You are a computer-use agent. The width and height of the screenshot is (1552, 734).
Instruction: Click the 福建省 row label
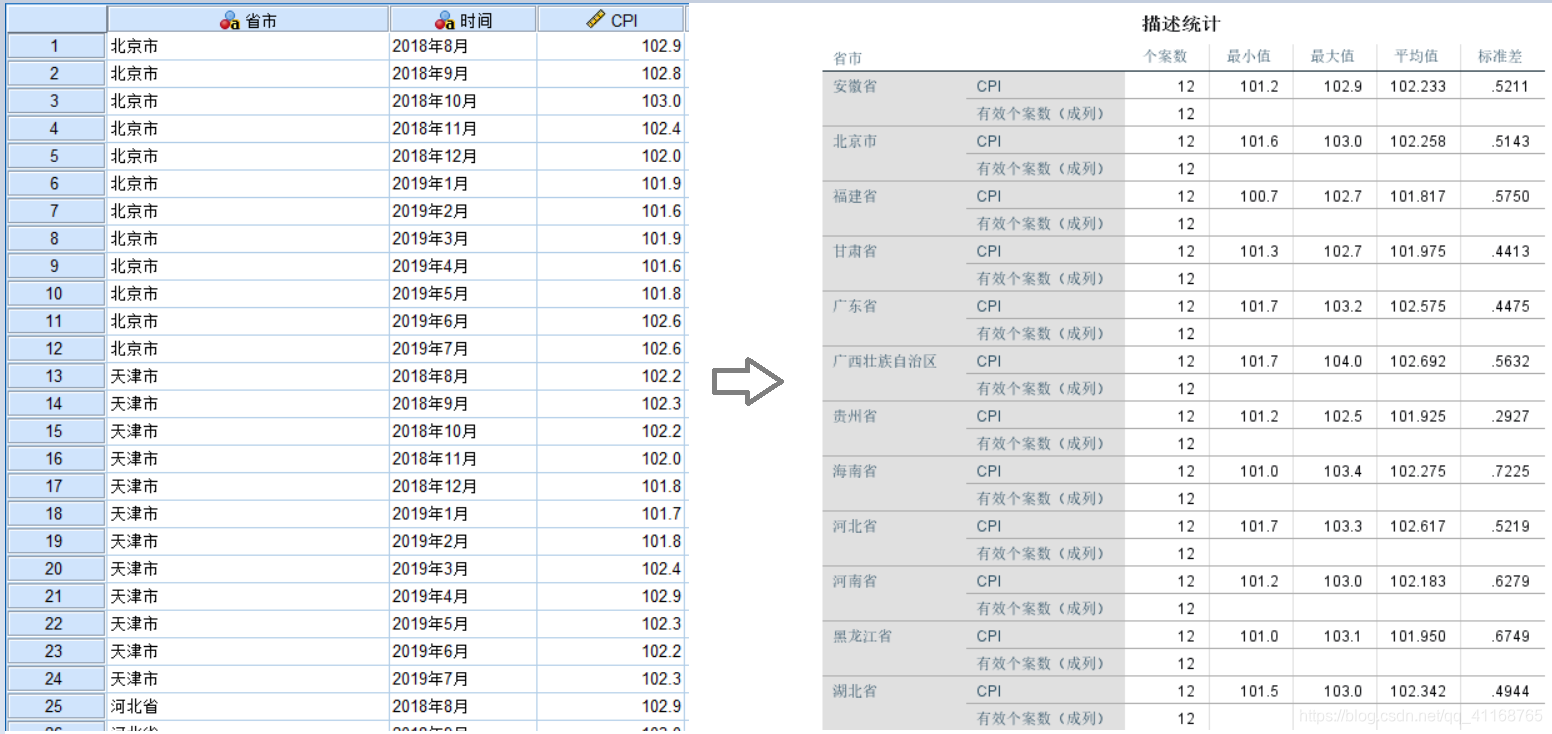[x=855, y=196]
